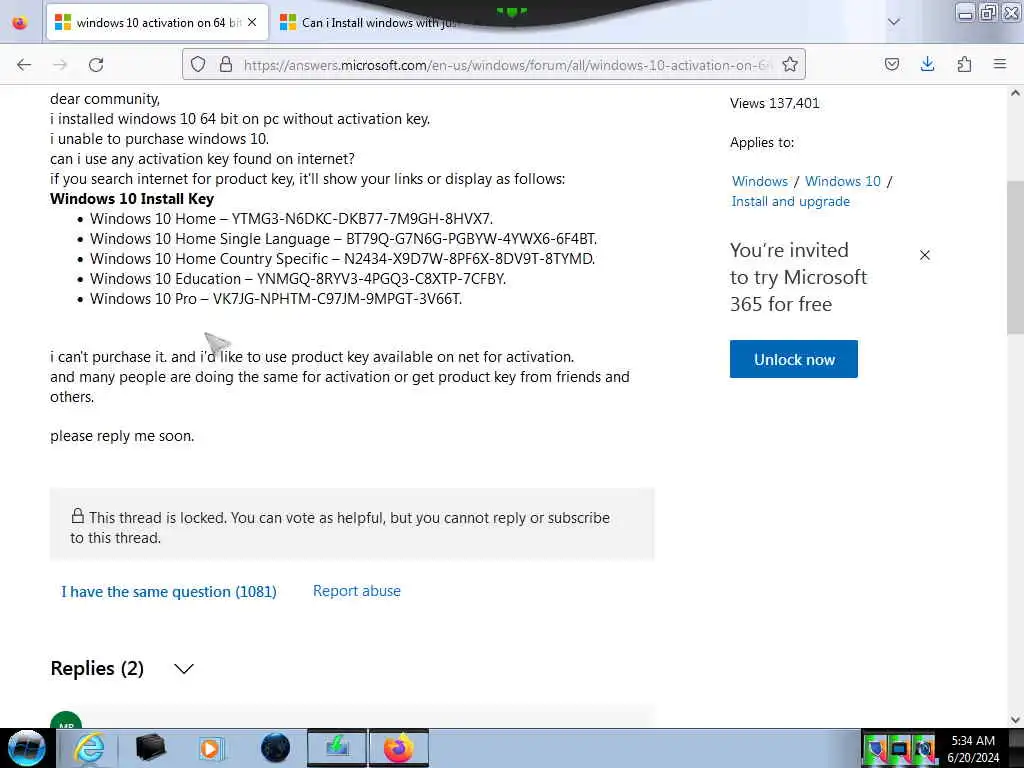Click the 'Windows 10 Install Key' heading
Viewport: 1024px width, 768px height.
pos(132,199)
